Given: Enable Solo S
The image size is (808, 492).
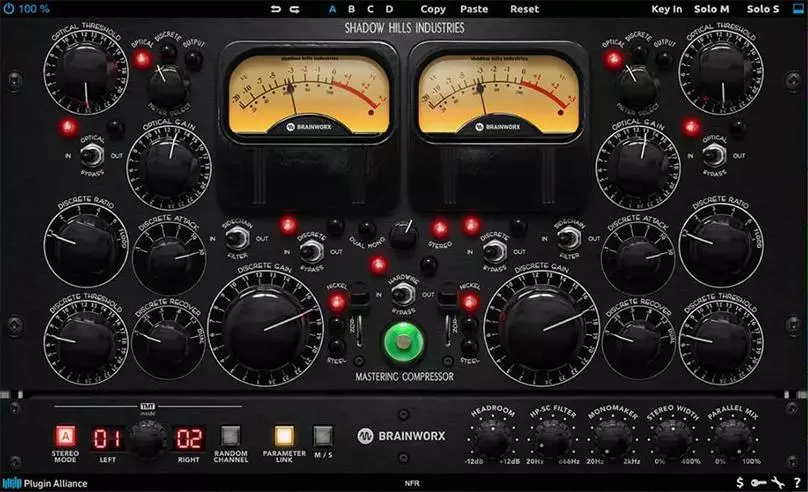Looking at the screenshot, I should click(763, 9).
